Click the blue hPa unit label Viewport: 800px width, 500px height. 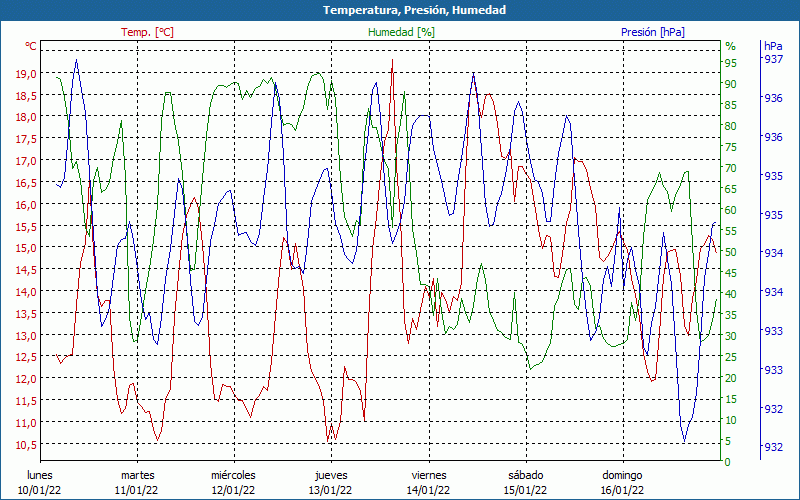pos(773,46)
